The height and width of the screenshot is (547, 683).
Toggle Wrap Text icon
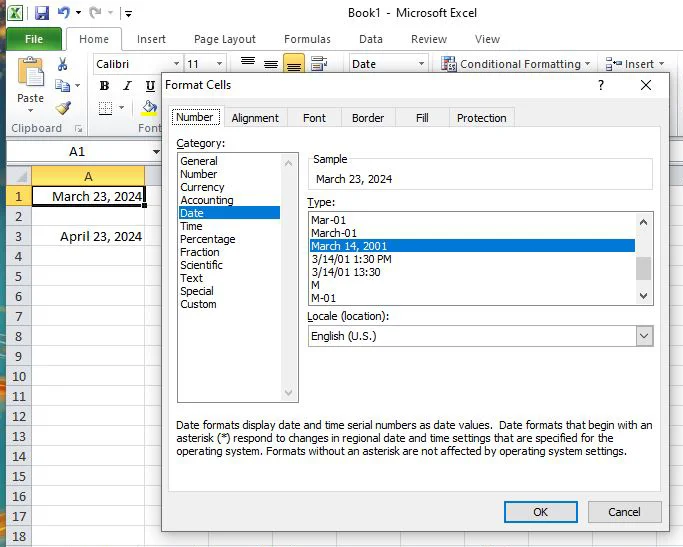pyautogui.click(x=319, y=64)
